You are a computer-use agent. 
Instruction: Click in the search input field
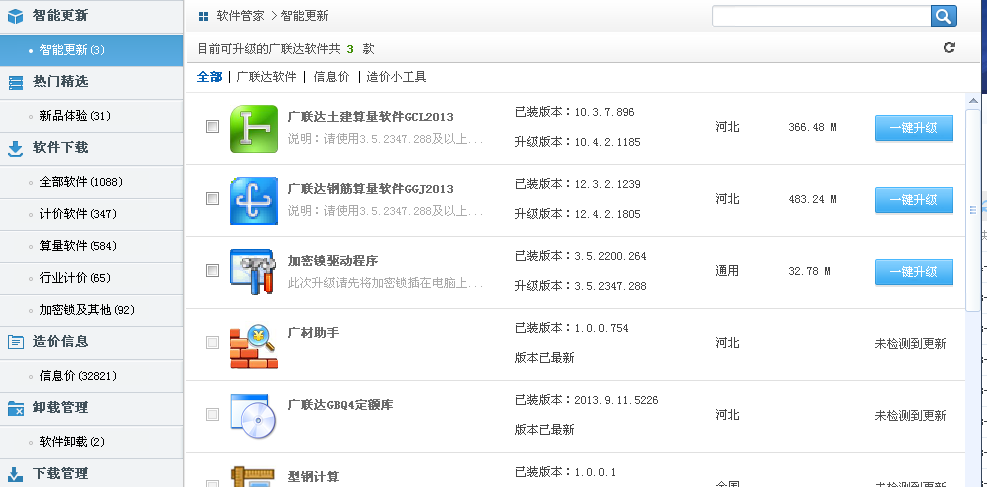point(821,16)
